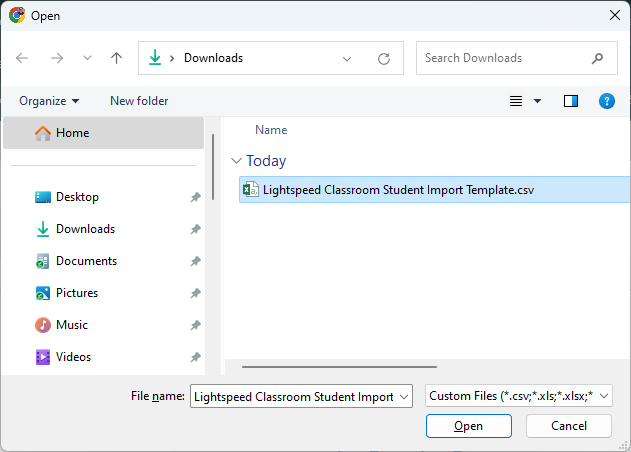
Task: Click the pin icon beside Music
Action: (196, 325)
